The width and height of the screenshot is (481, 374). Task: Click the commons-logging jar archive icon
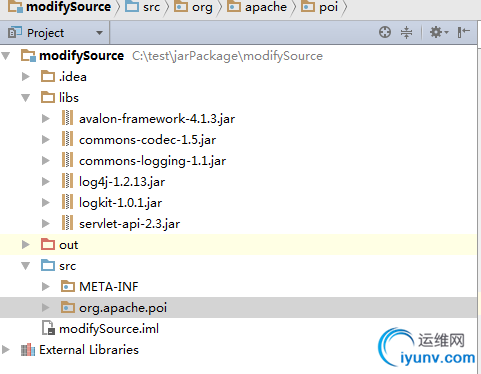[67, 160]
